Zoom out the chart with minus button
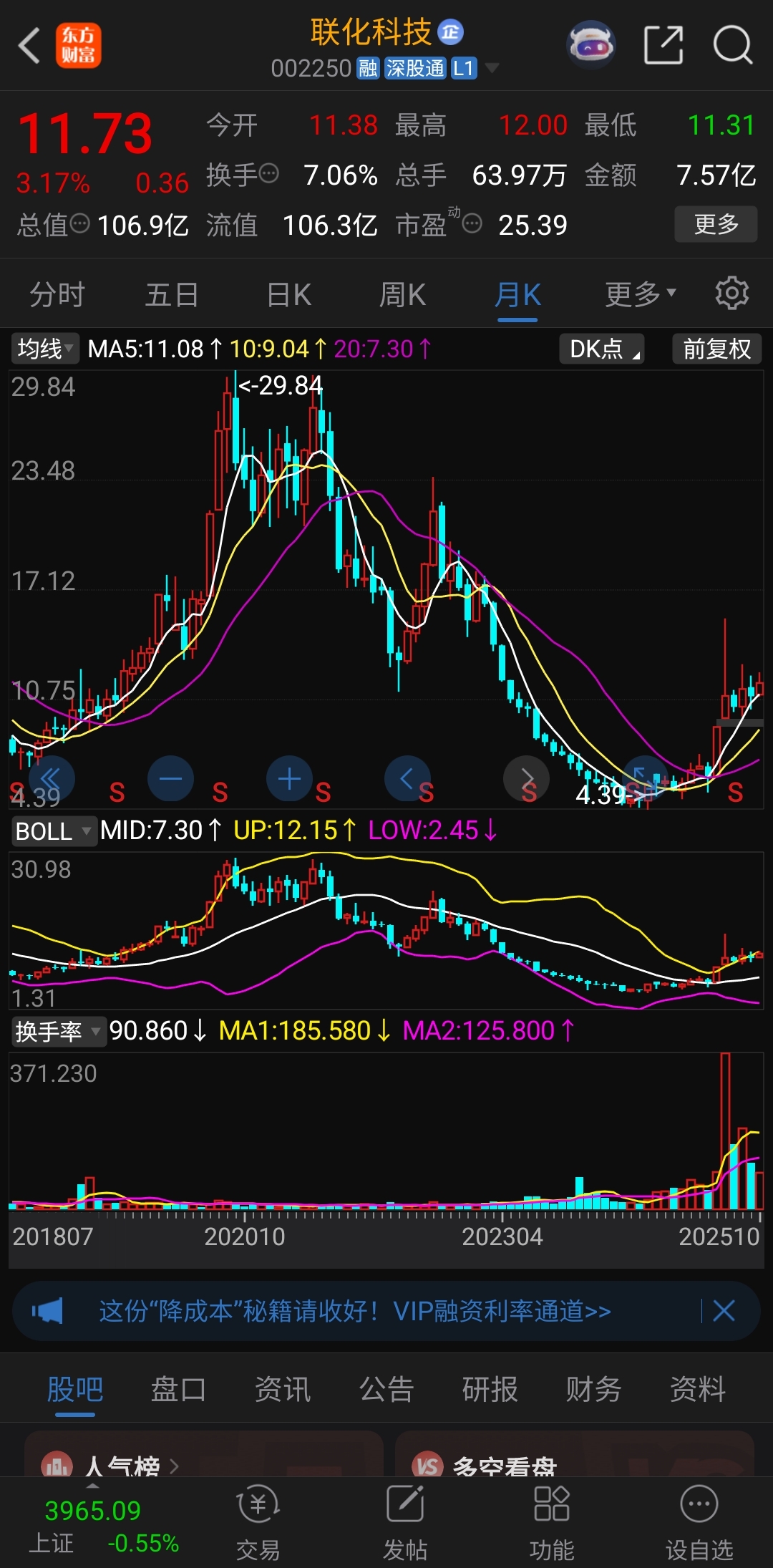 (x=170, y=778)
